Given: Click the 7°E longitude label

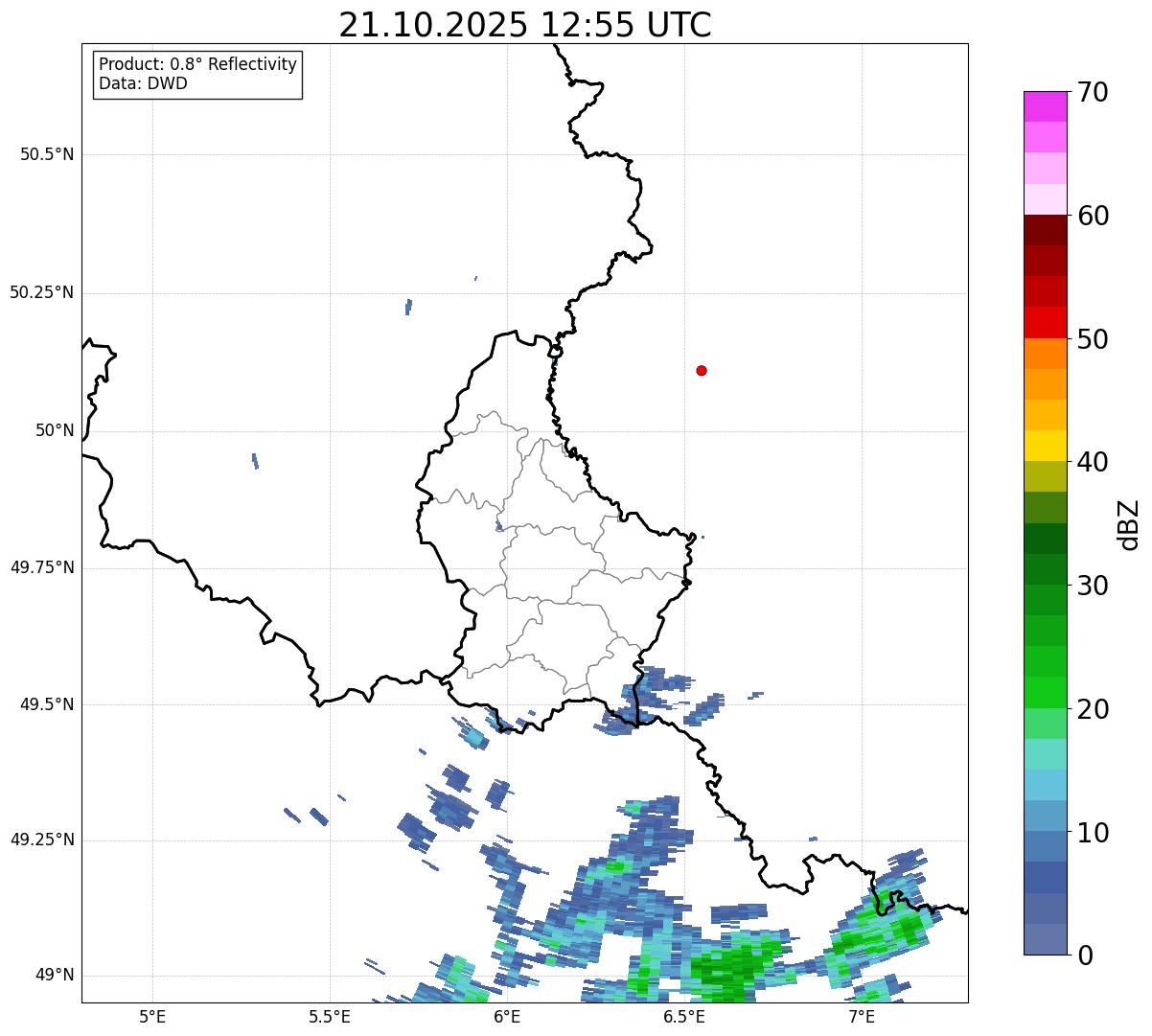Looking at the screenshot, I should click(x=862, y=1017).
